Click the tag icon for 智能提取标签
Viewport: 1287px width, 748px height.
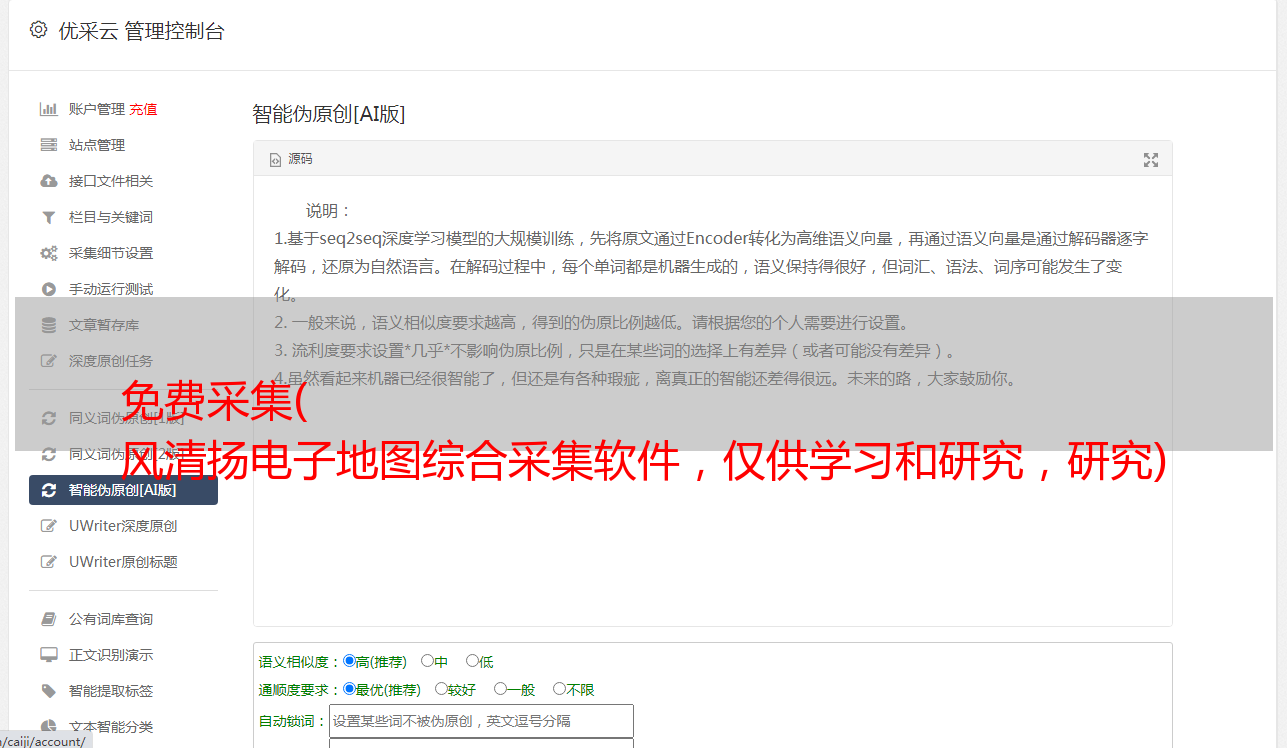point(48,691)
